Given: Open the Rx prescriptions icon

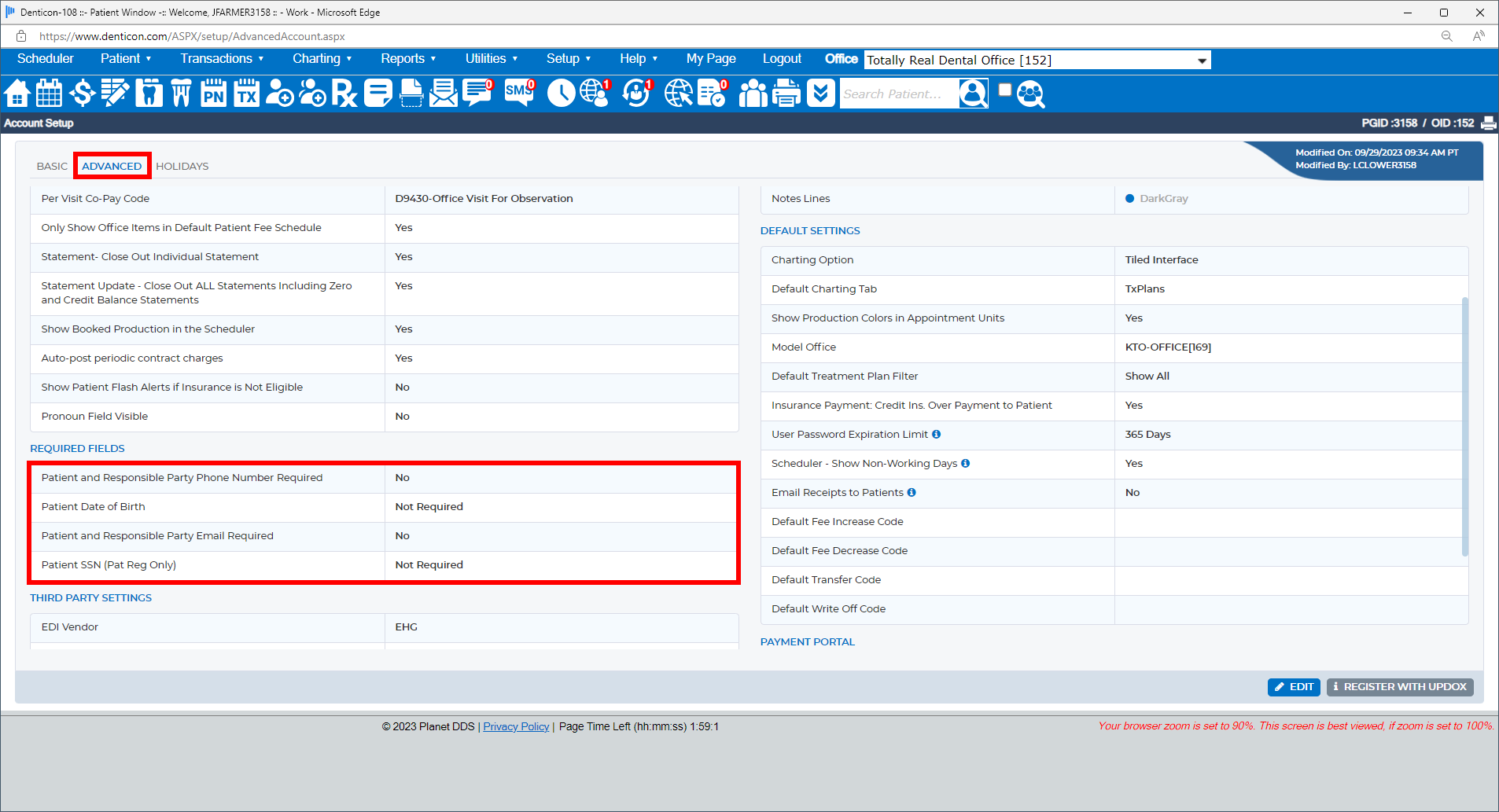Looking at the screenshot, I should (x=344, y=94).
